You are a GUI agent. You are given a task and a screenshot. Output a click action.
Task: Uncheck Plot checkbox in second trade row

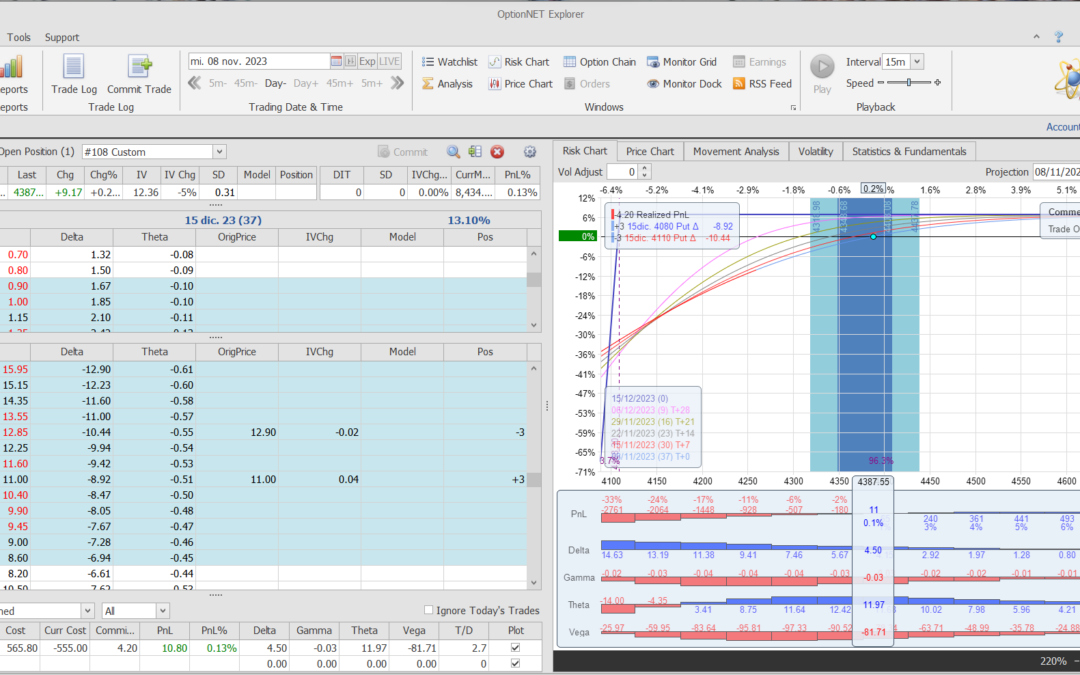[515, 663]
